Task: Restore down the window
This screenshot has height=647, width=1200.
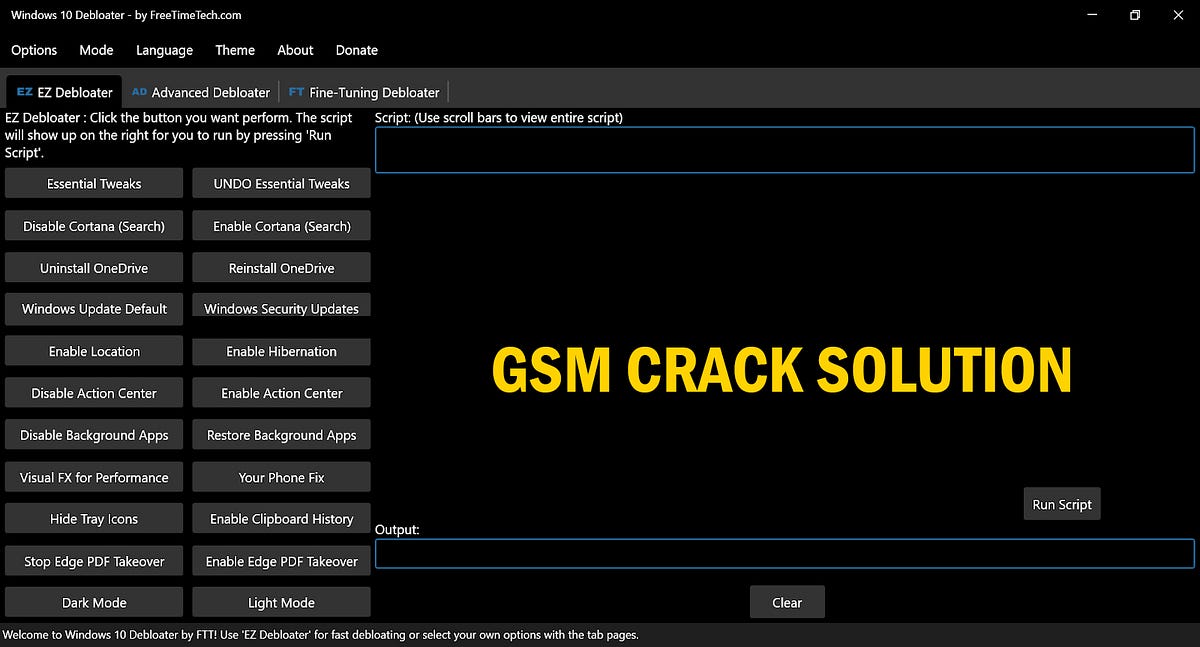Action: pos(1135,15)
